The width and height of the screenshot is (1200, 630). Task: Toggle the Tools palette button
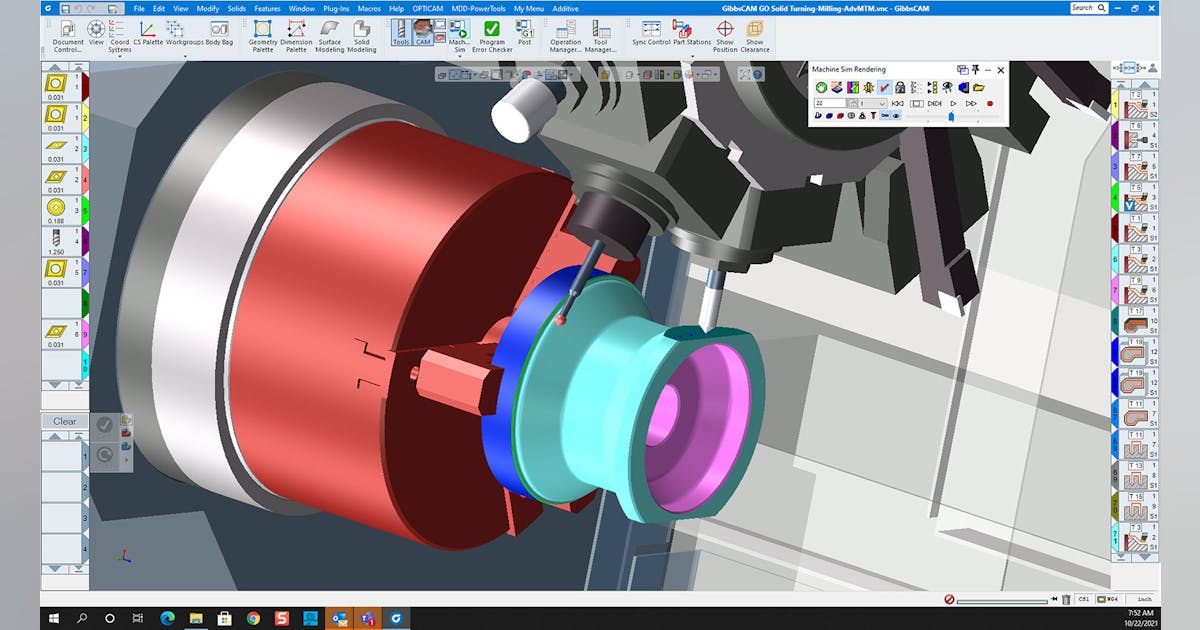pos(400,34)
